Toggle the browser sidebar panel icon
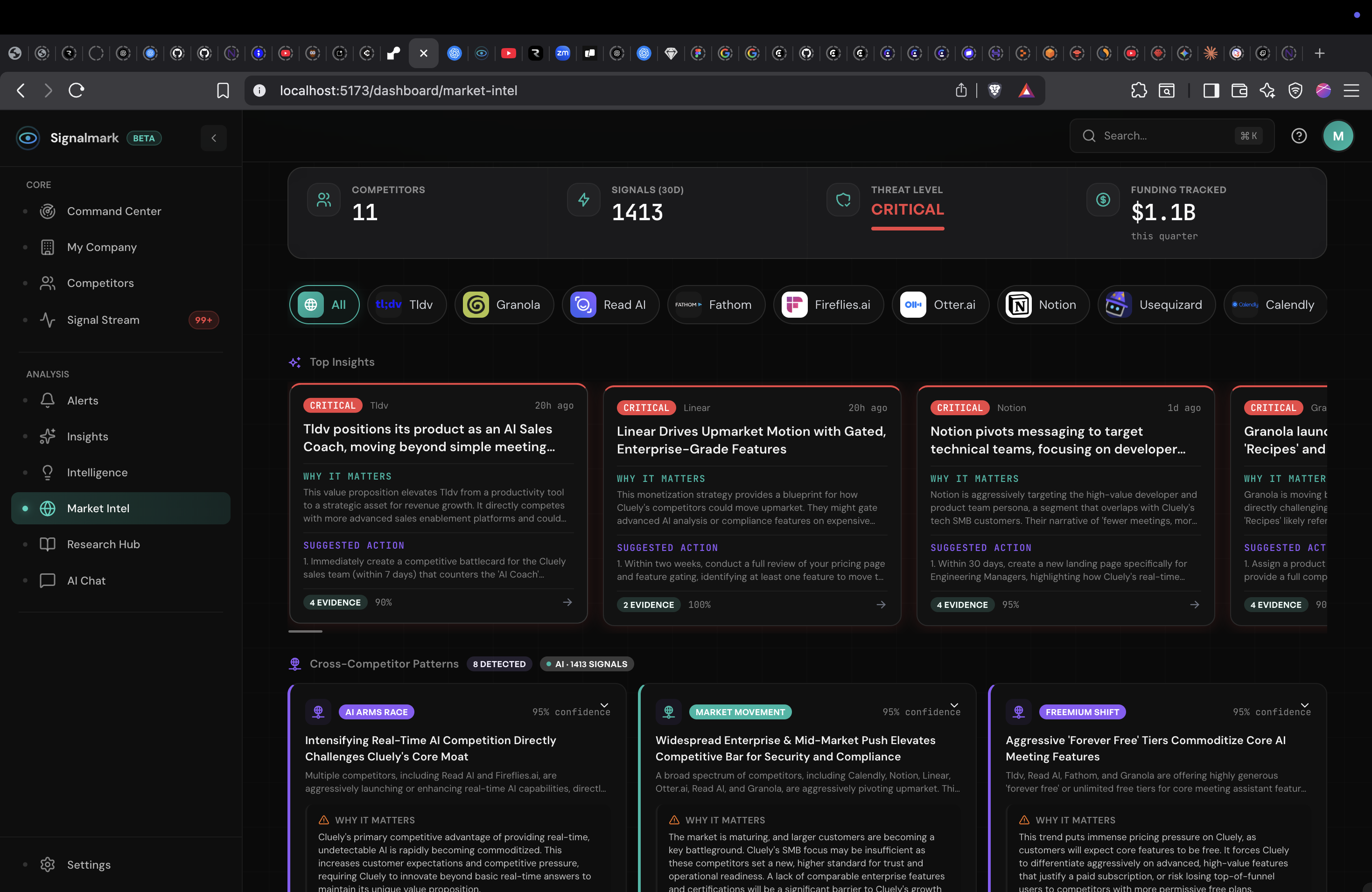Viewport: 1372px width, 892px height. click(1211, 91)
